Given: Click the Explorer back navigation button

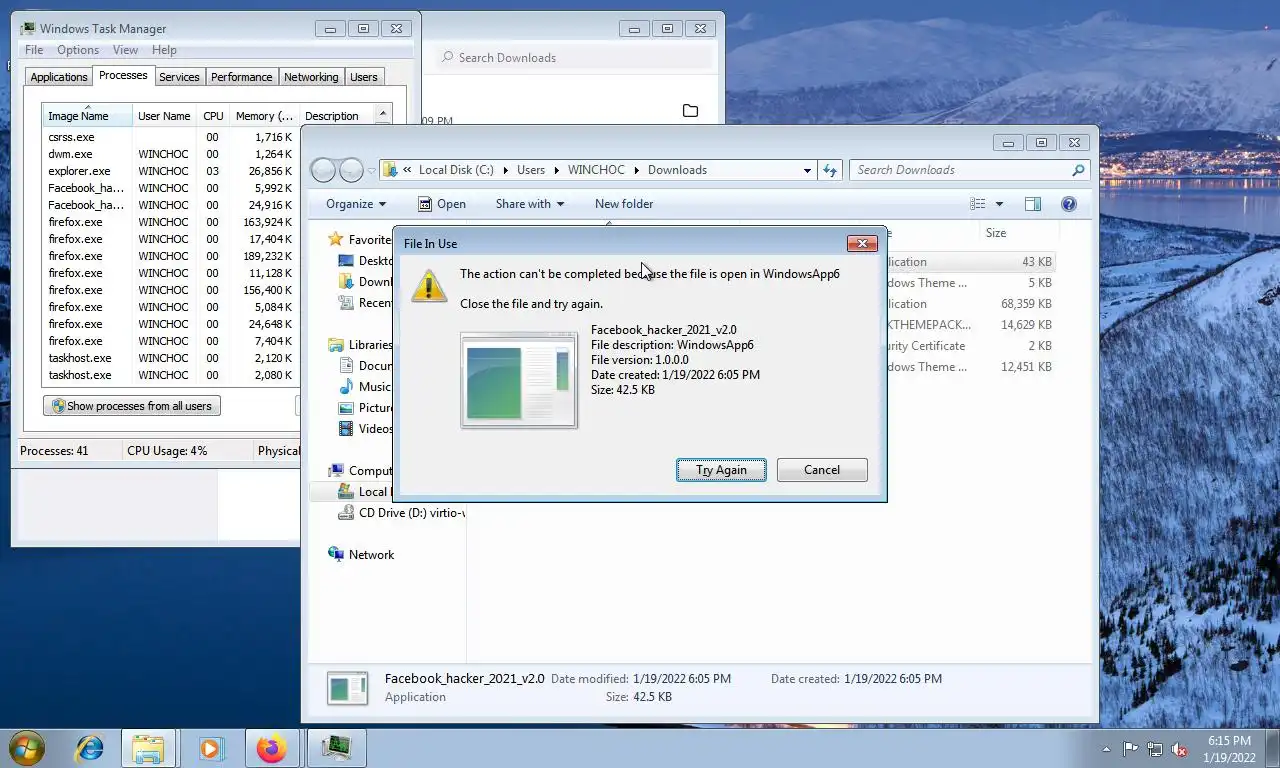Looking at the screenshot, I should (323, 170).
